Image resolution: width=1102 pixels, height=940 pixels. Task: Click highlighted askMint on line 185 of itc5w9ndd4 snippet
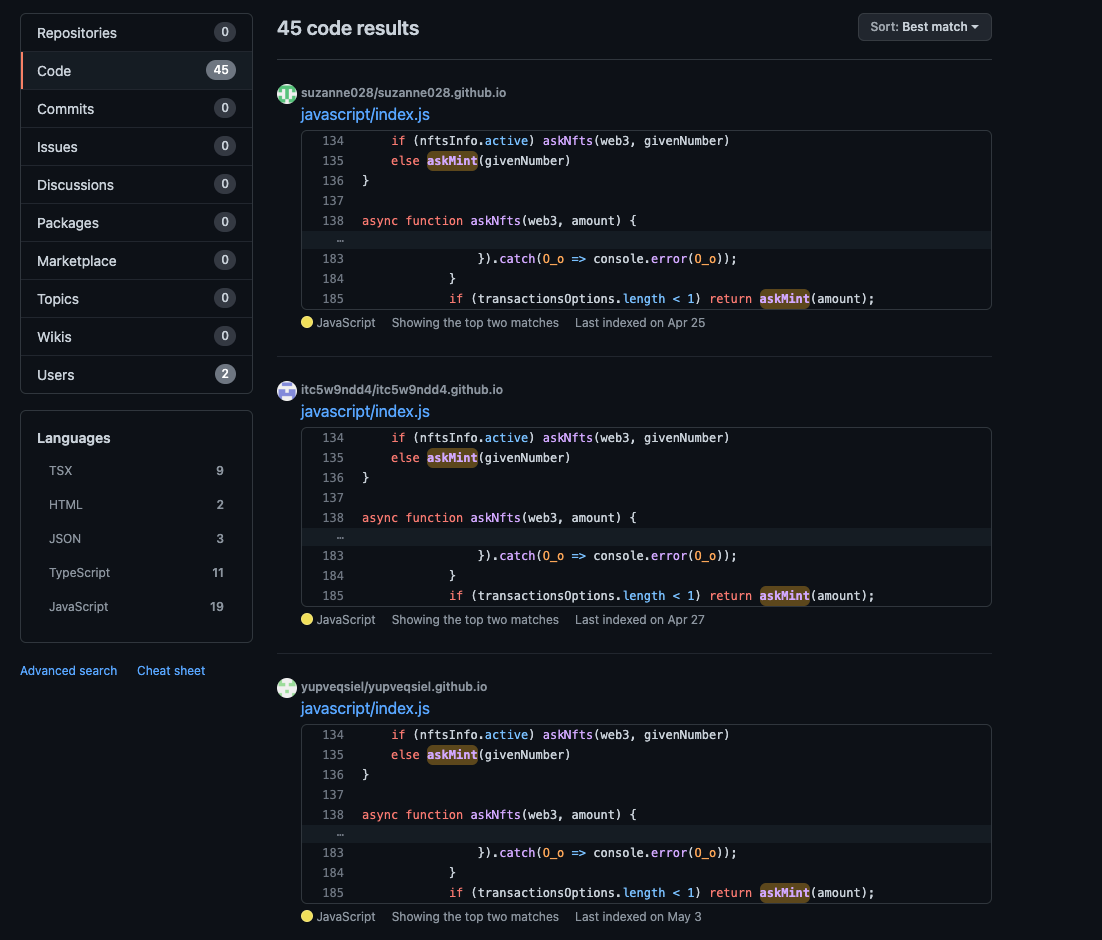(784, 595)
